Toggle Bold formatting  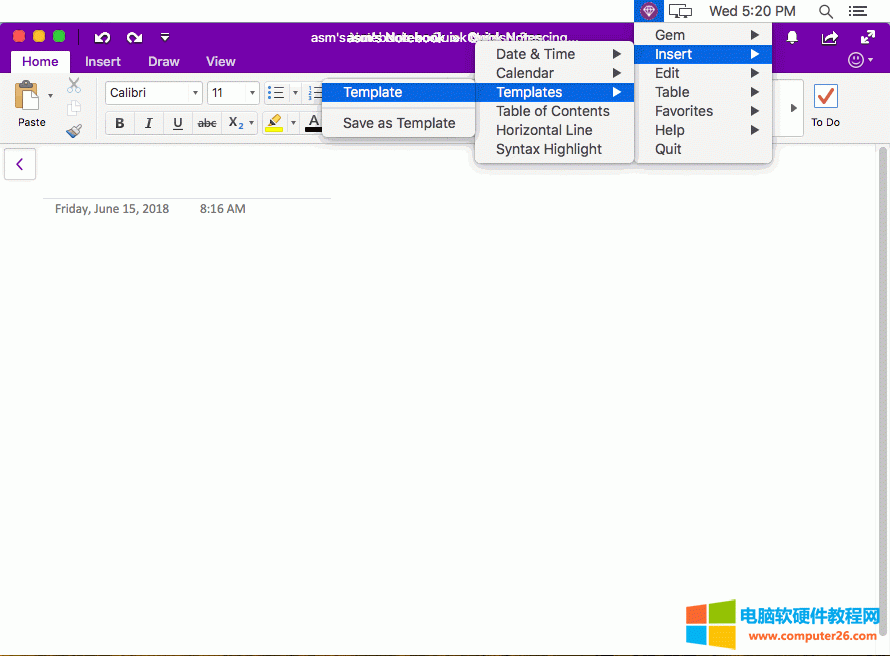click(x=120, y=124)
